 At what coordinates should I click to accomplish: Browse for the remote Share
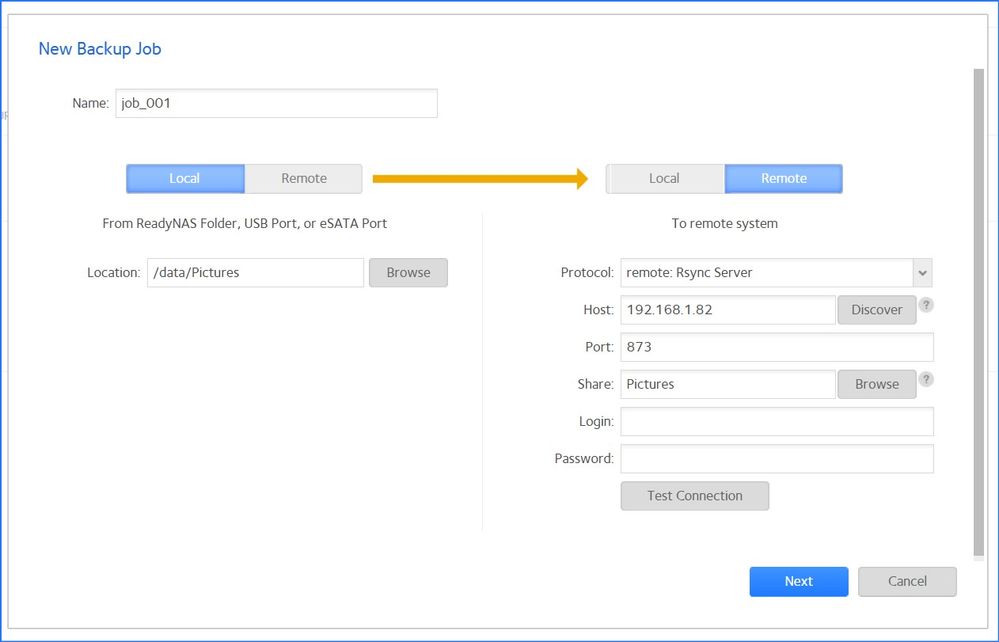click(876, 384)
